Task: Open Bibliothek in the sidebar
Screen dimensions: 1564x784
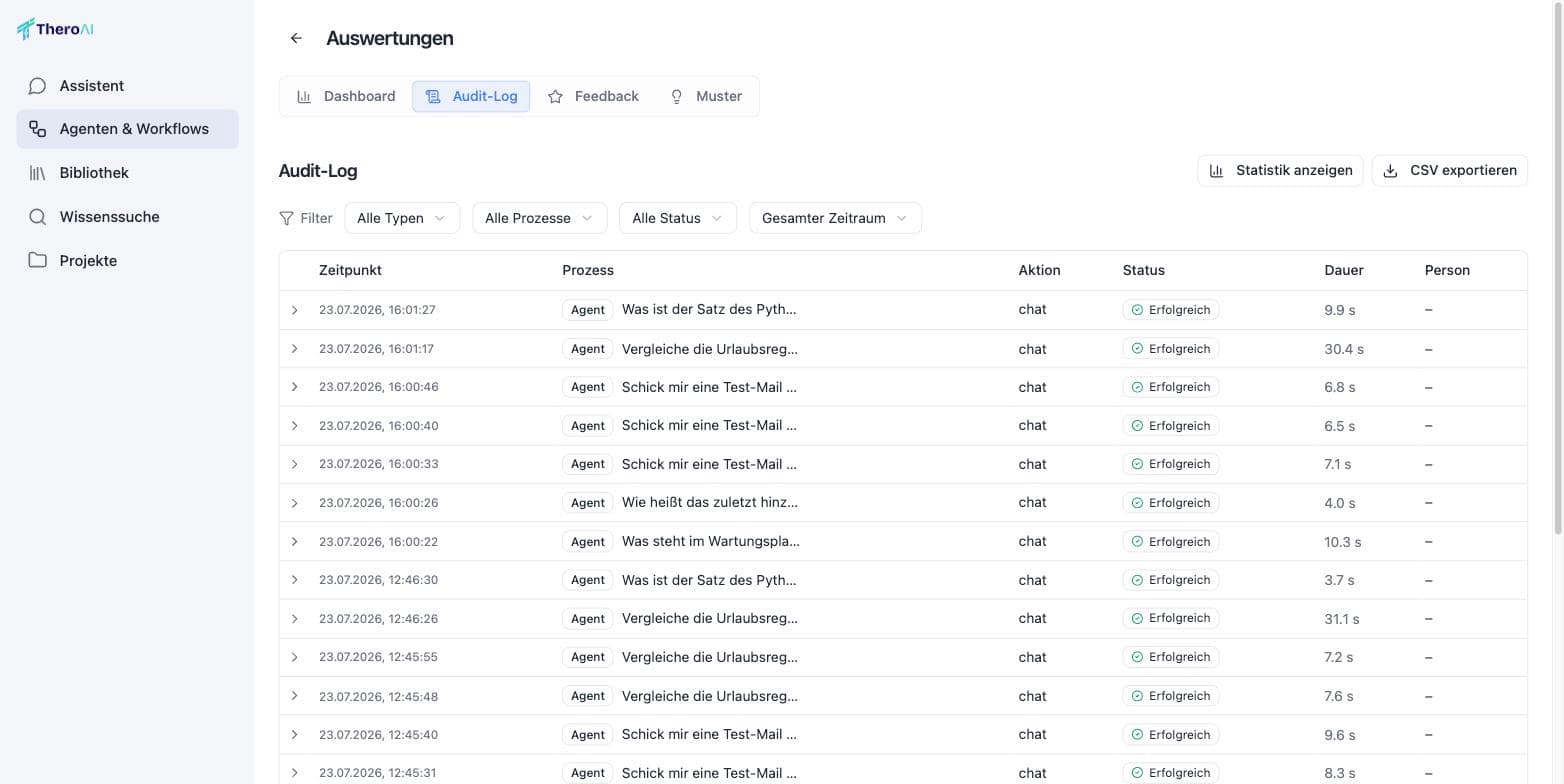Action: pyautogui.click(x=127, y=173)
